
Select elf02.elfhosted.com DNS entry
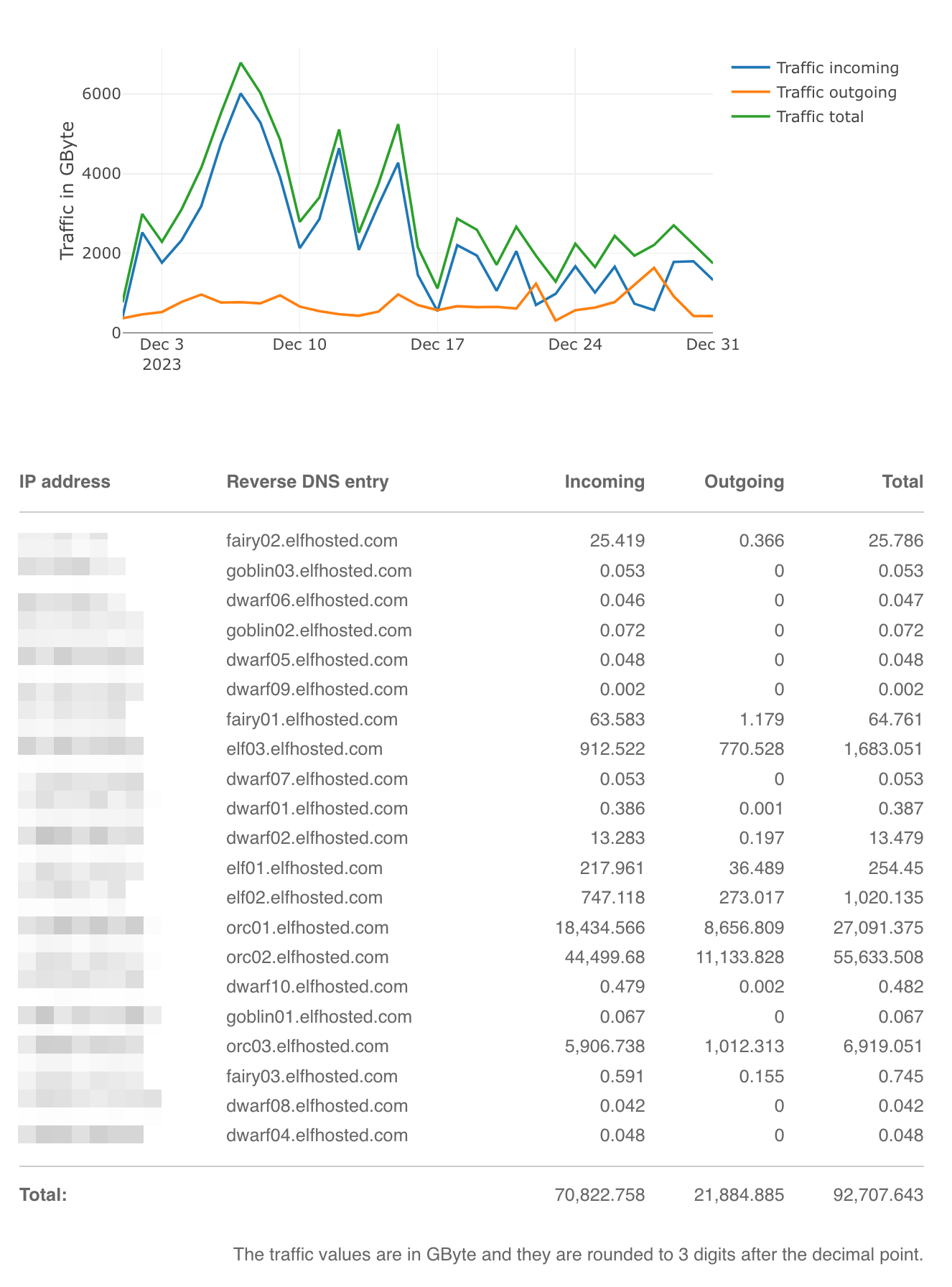[304, 898]
